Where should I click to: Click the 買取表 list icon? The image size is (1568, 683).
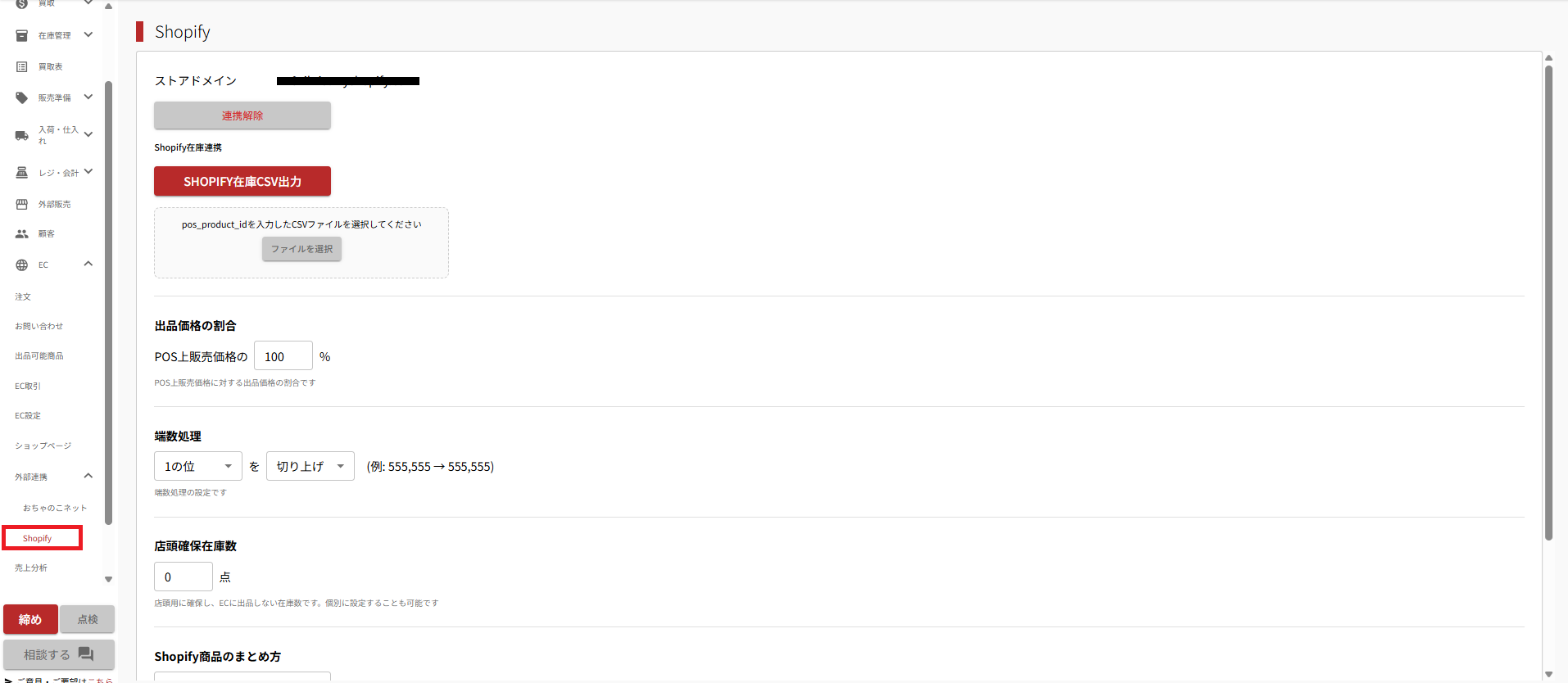pos(22,66)
